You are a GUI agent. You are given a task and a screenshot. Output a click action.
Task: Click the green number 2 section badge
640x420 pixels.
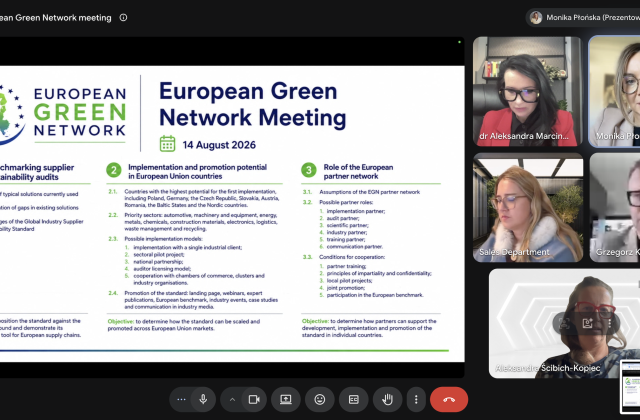pos(114,170)
